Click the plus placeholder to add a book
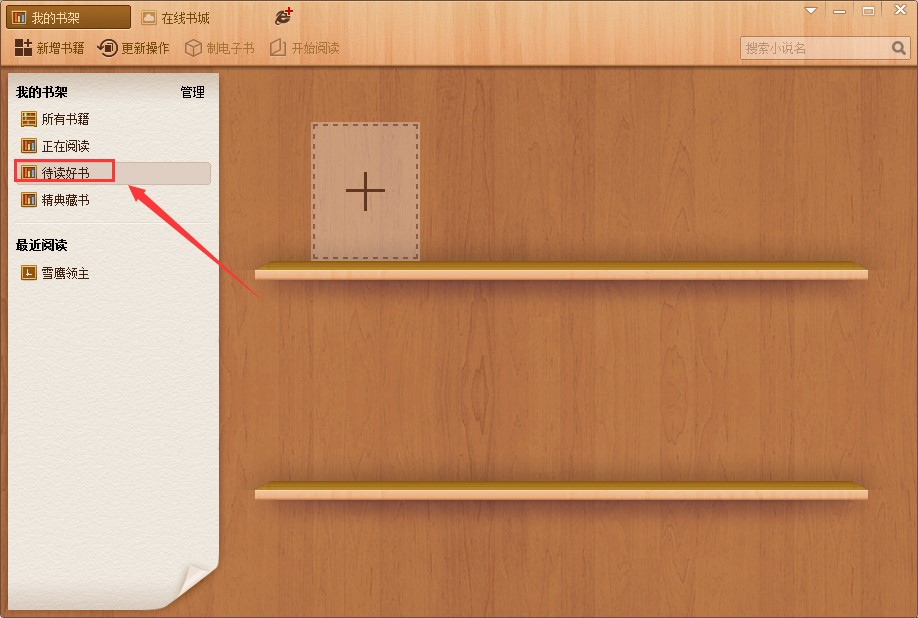 (x=365, y=191)
